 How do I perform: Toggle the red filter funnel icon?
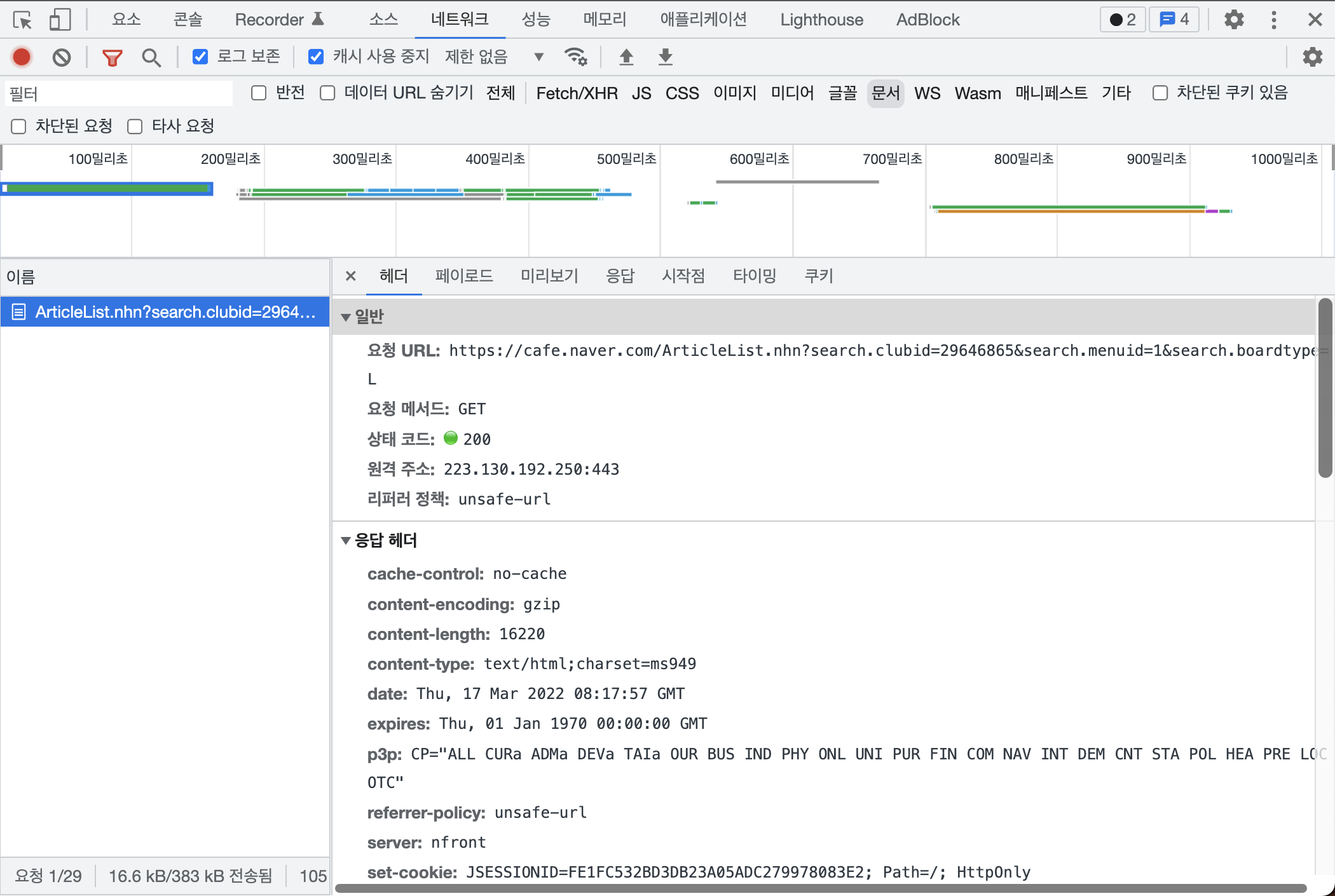113,57
